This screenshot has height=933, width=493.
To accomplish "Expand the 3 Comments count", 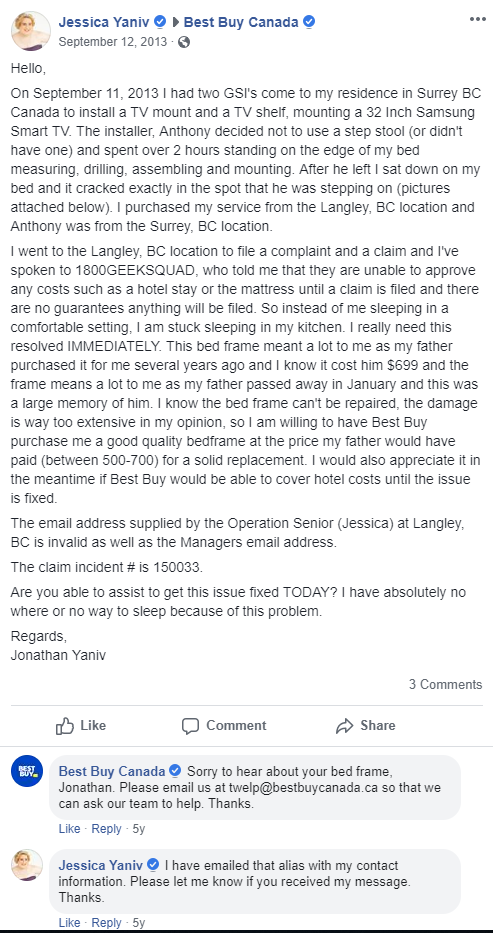I will (445, 684).
